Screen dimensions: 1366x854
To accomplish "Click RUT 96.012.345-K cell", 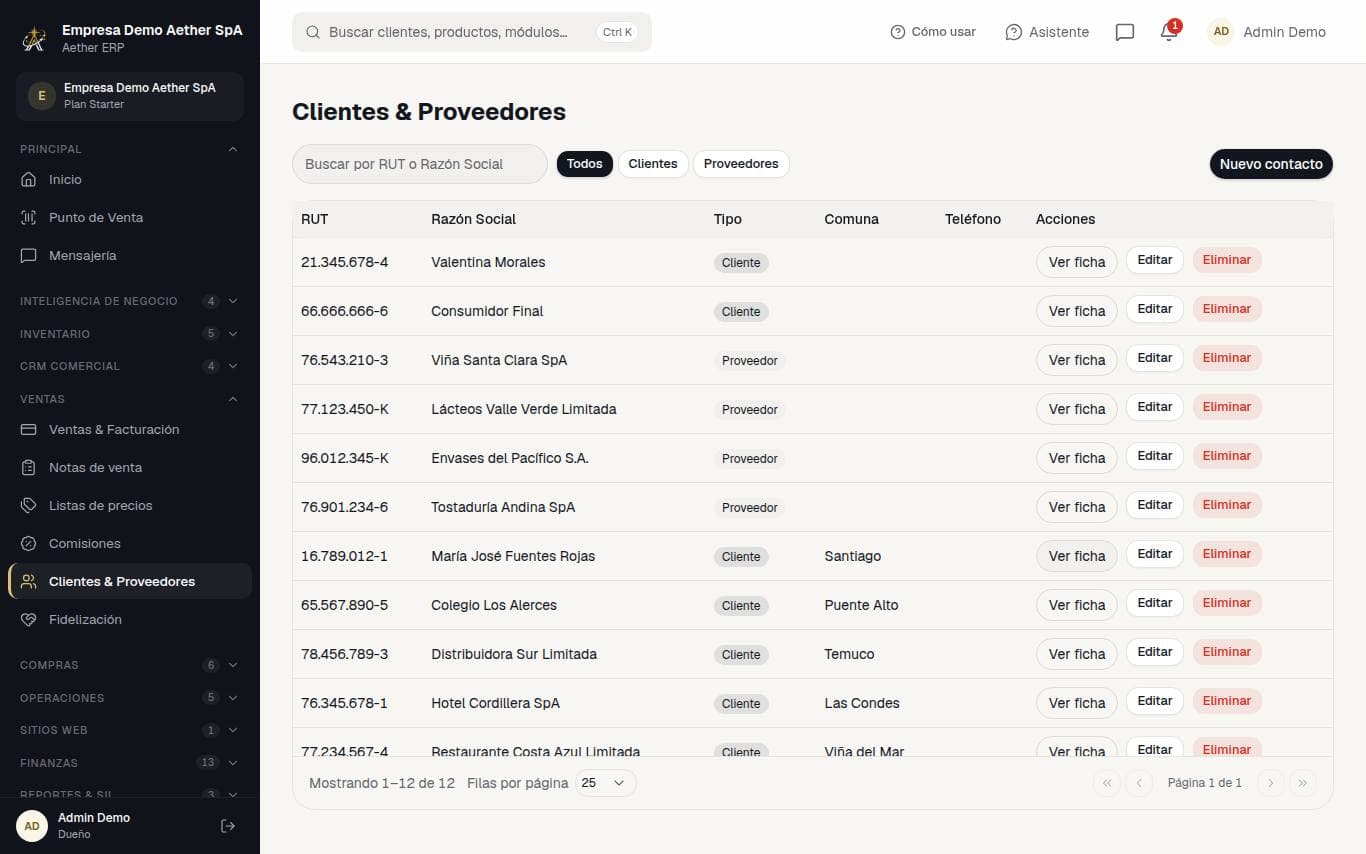I will point(345,458).
